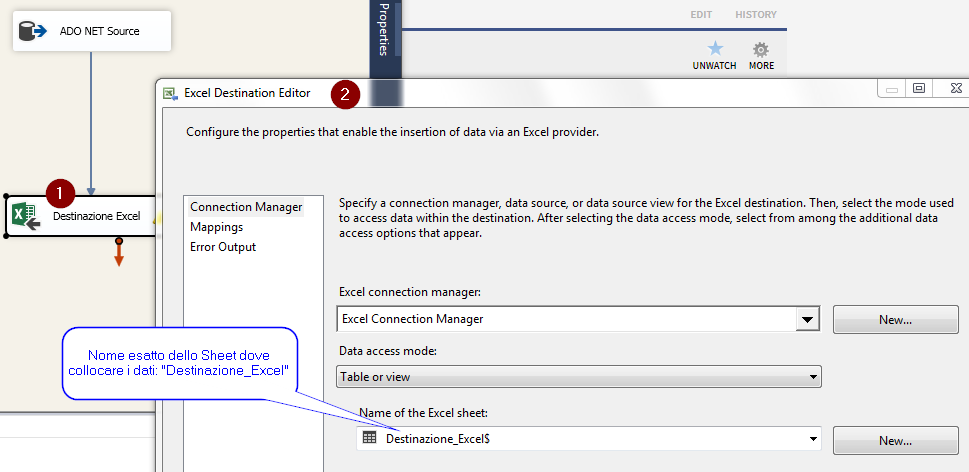Click the 'Table or view' value text
Screen dimensions: 969x472
[375, 377]
